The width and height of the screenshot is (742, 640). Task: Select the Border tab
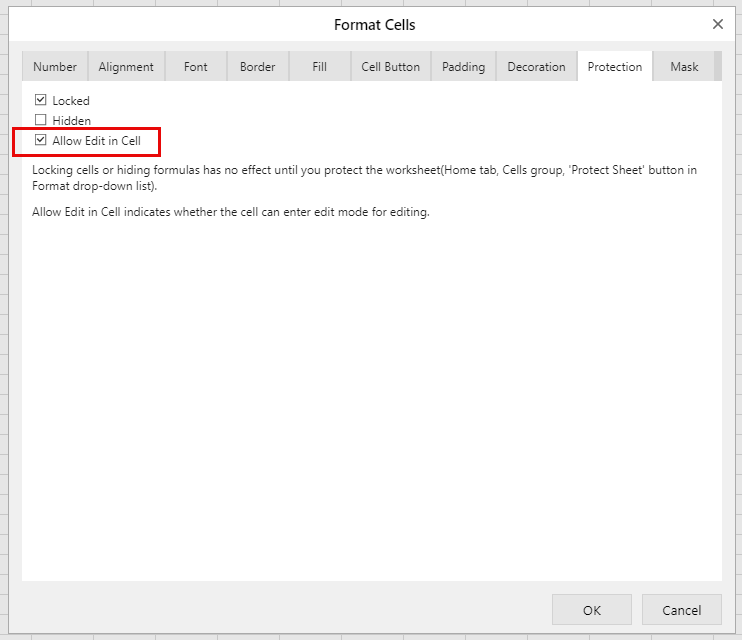click(257, 67)
